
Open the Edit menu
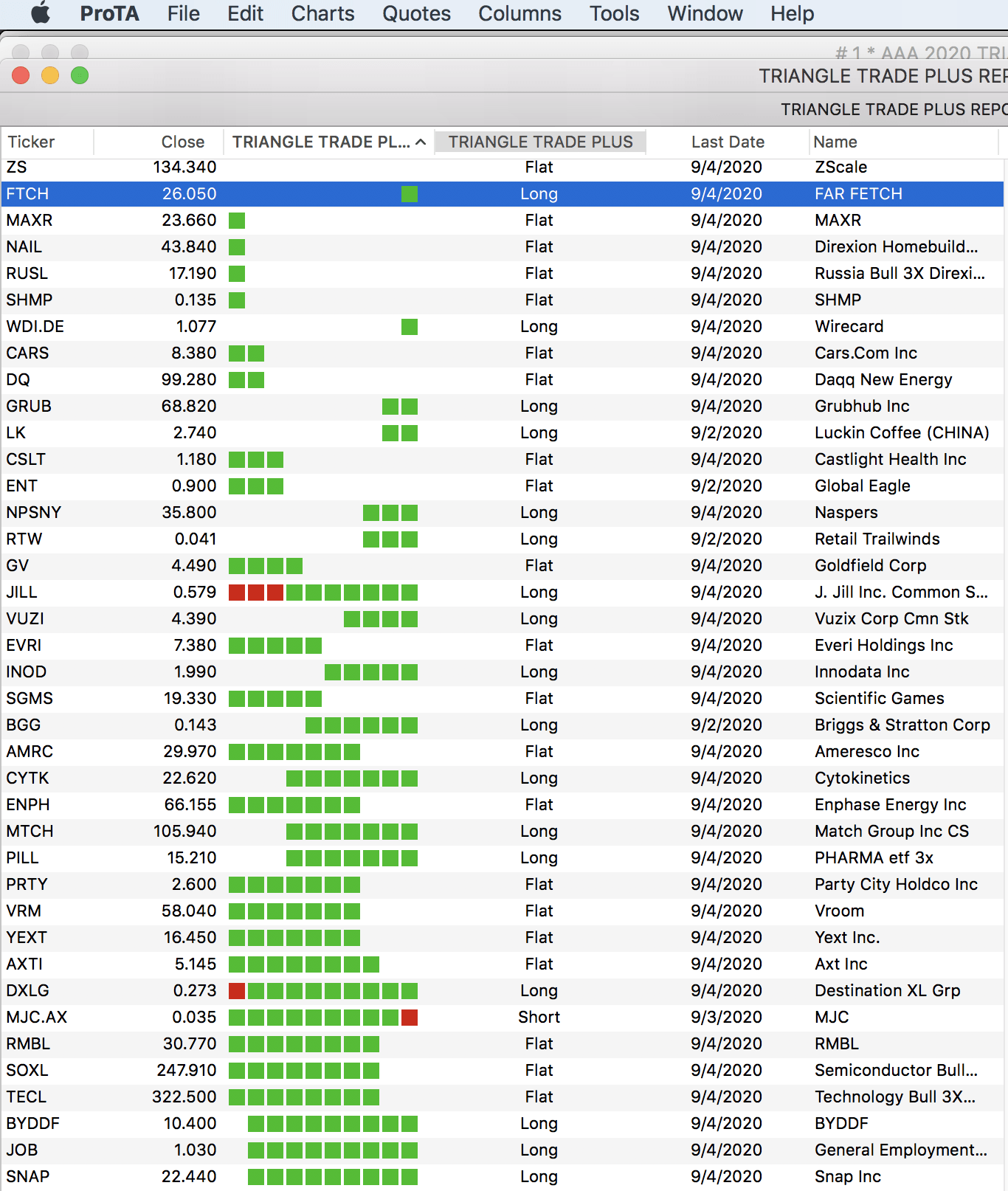245,13
